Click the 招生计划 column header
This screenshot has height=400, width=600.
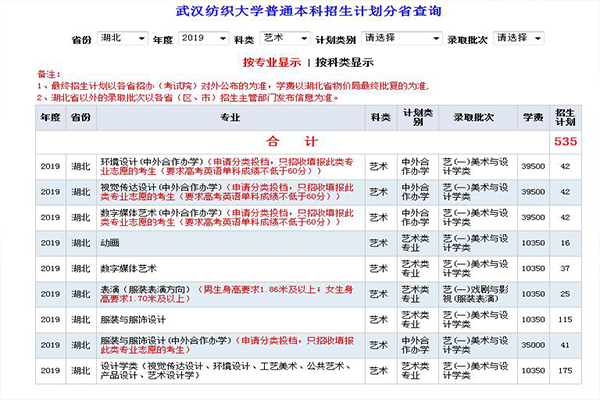pos(566,118)
